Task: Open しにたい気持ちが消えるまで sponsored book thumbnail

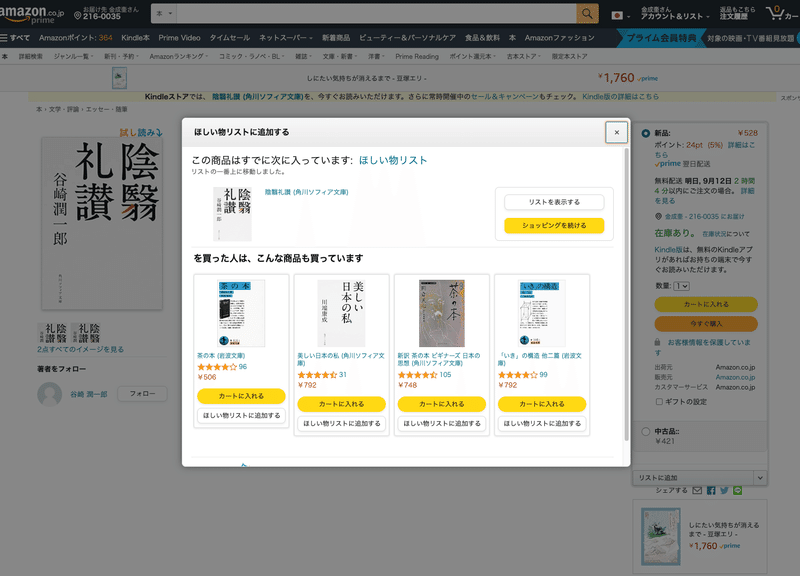Action: (661, 536)
